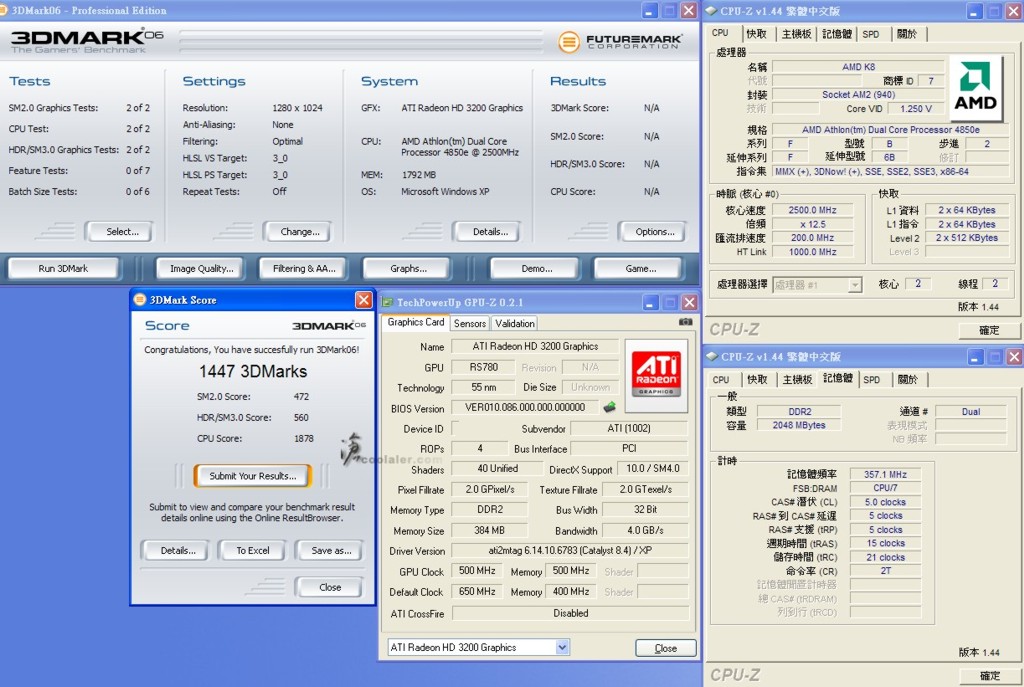Click 確定 in the upper CPU-Z window

[989, 330]
